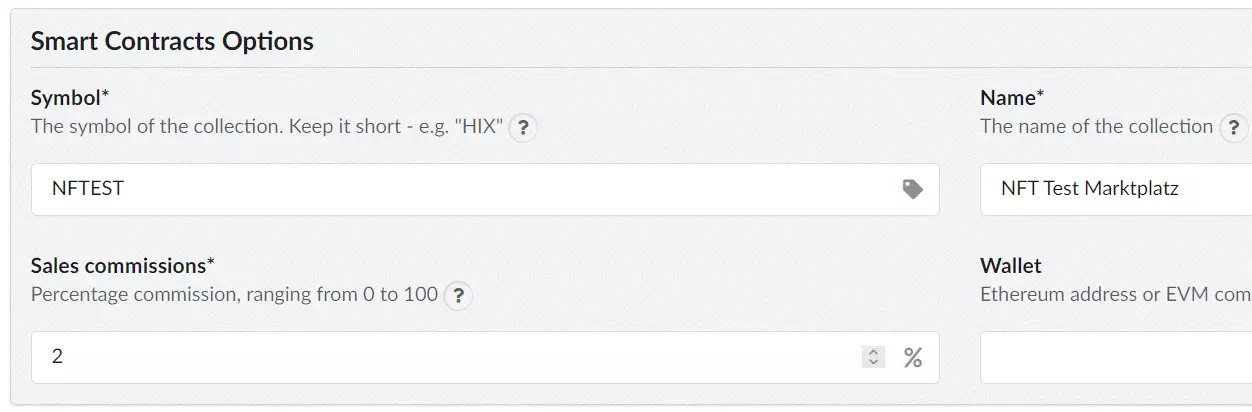Viewport: 1252px width, 412px height.
Task: Click "The name of the collection" description
Action: 1097,127
